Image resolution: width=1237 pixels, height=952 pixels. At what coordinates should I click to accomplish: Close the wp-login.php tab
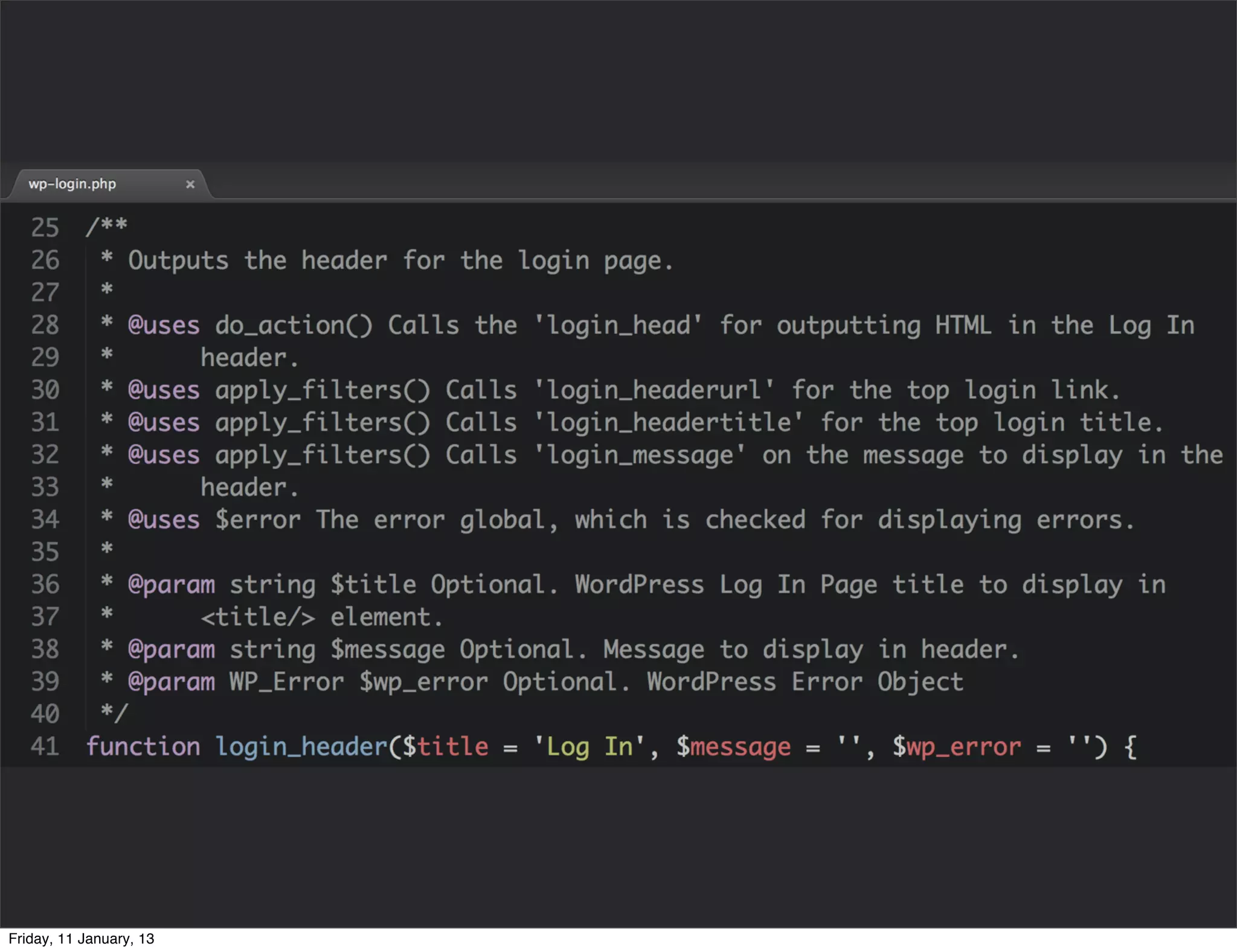(190, 184)
